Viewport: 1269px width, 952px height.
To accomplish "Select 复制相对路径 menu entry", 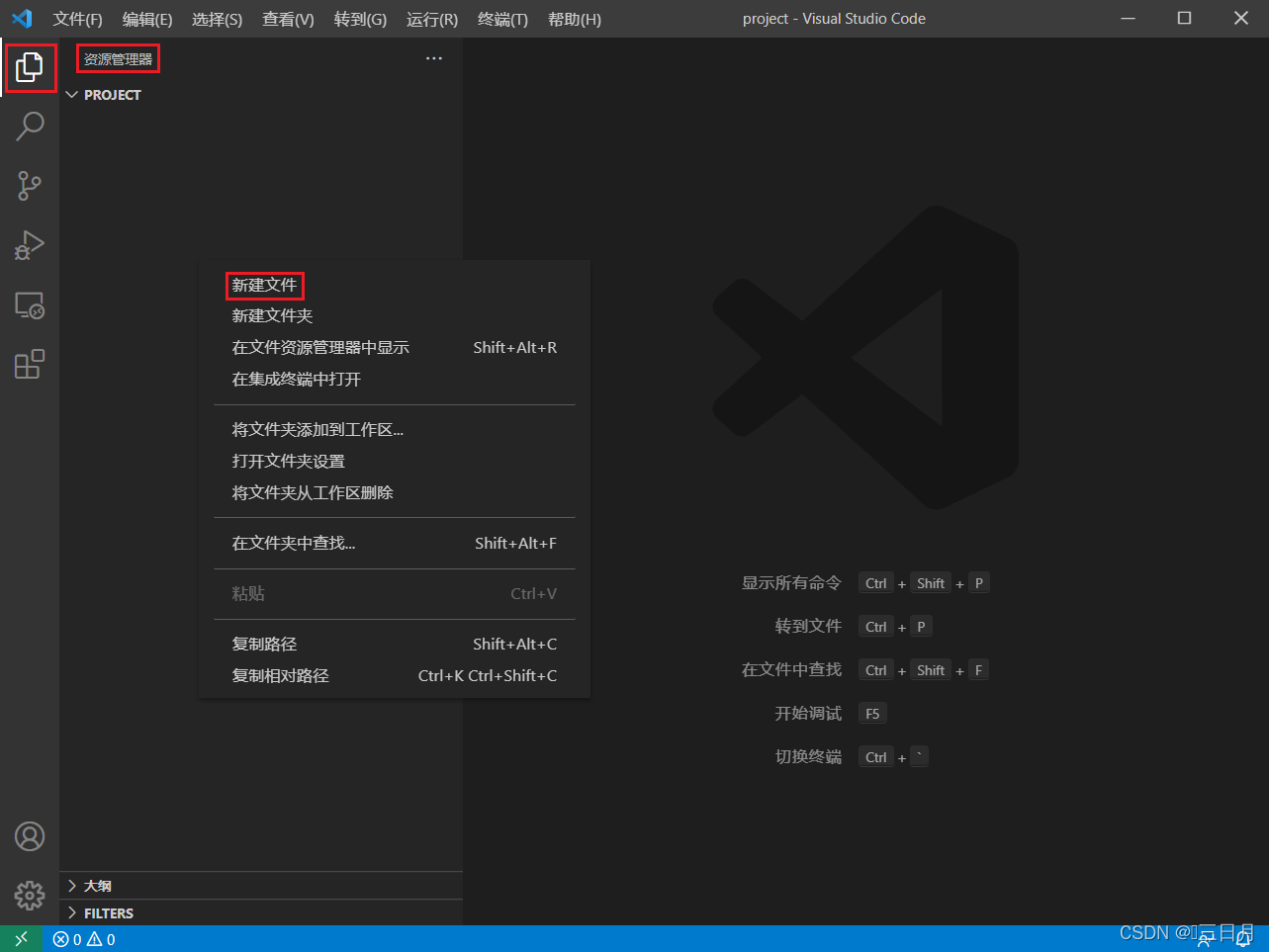I will (395, 676).
